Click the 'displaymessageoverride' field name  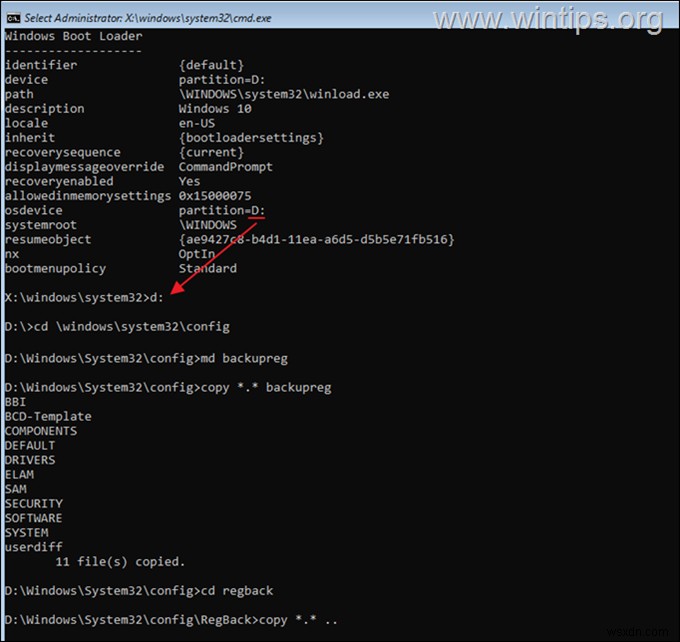[x=85, y=167]
